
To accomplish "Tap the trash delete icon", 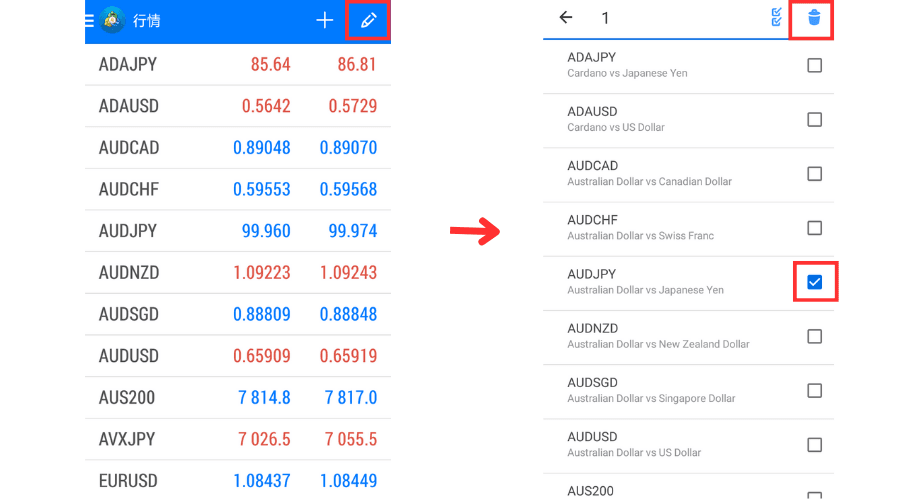I will [813, 18].
